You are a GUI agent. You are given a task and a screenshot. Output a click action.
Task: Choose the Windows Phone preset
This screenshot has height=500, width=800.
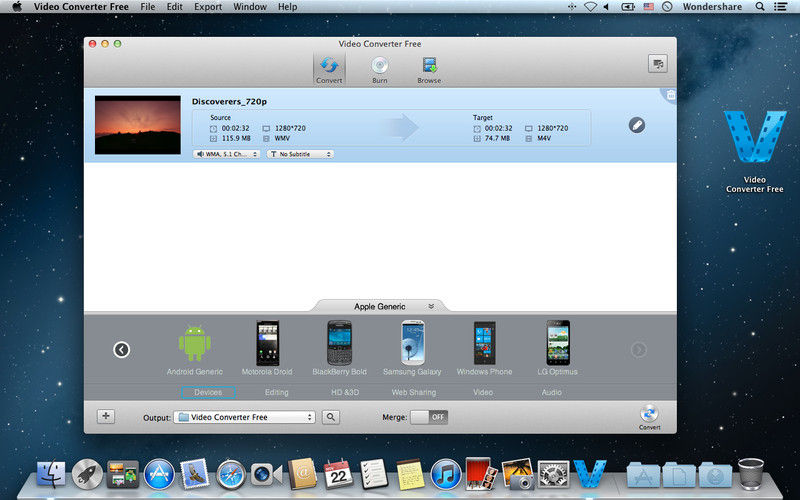coord(484,348)
